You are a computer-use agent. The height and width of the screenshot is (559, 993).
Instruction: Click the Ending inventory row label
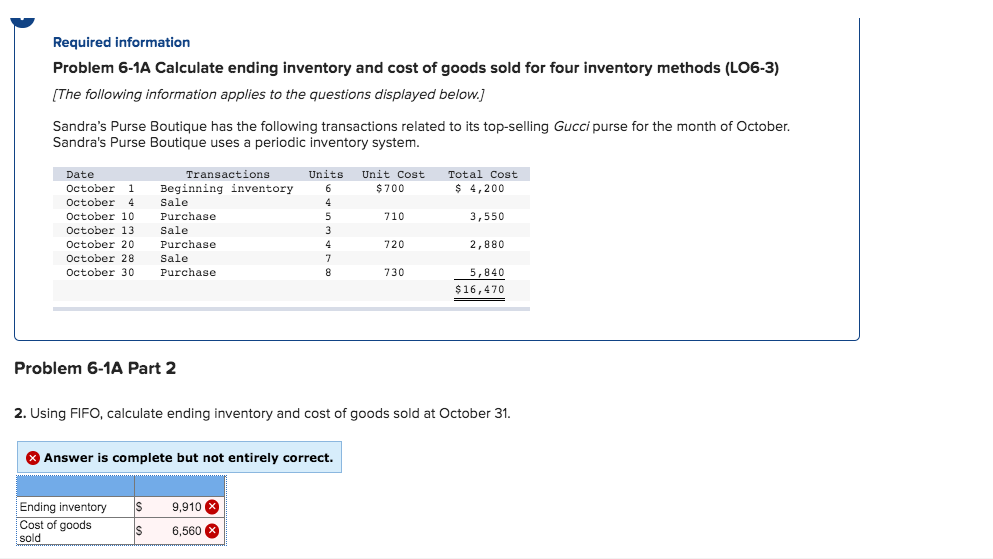63,506
